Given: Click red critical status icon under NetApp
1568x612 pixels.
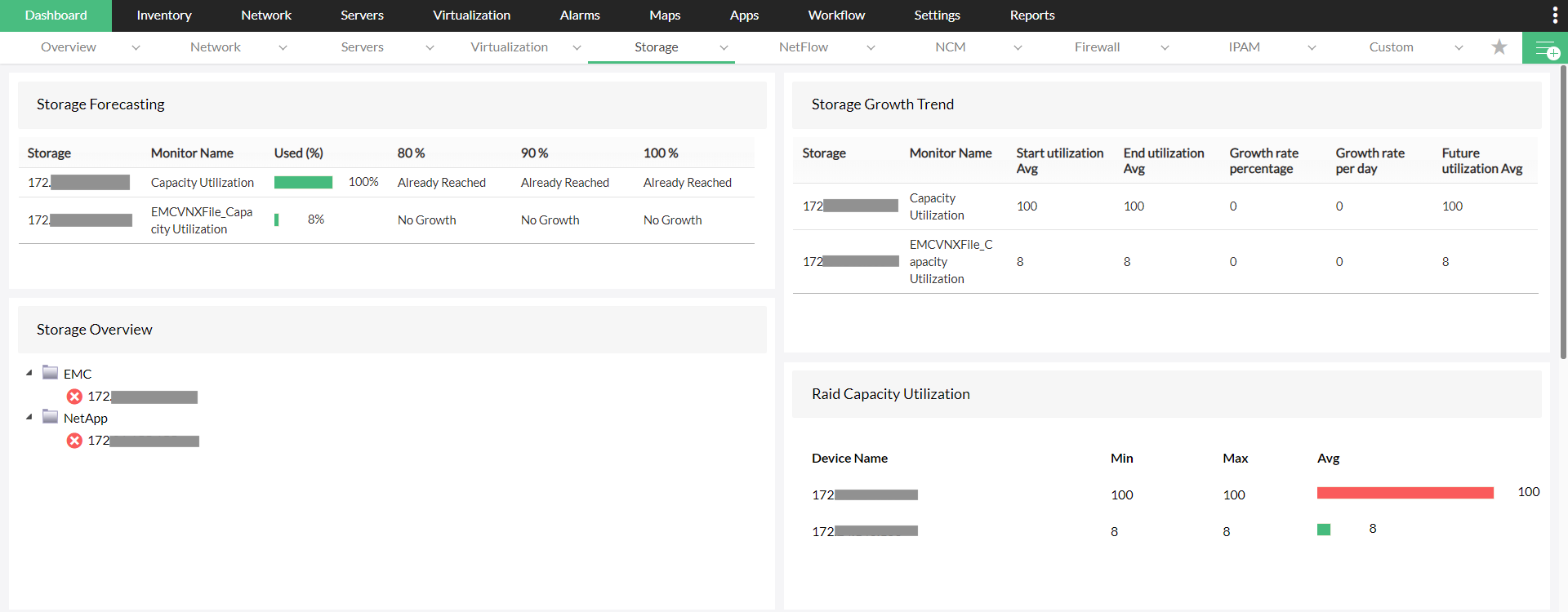Looking at the screenshot, I should pyautogui.click(x=74, y=441).
